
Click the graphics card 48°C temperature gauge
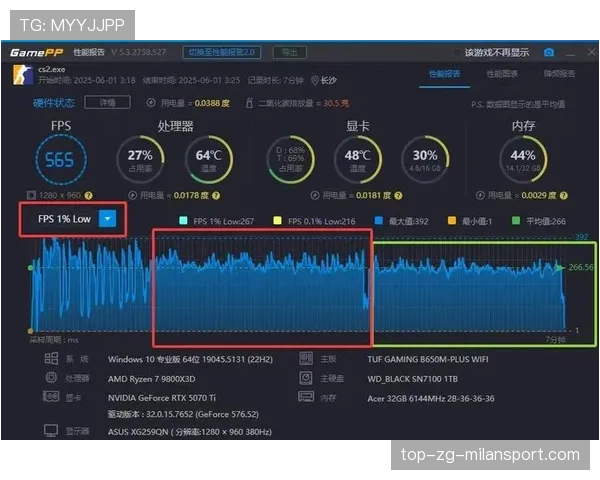[x=358, y=160]
